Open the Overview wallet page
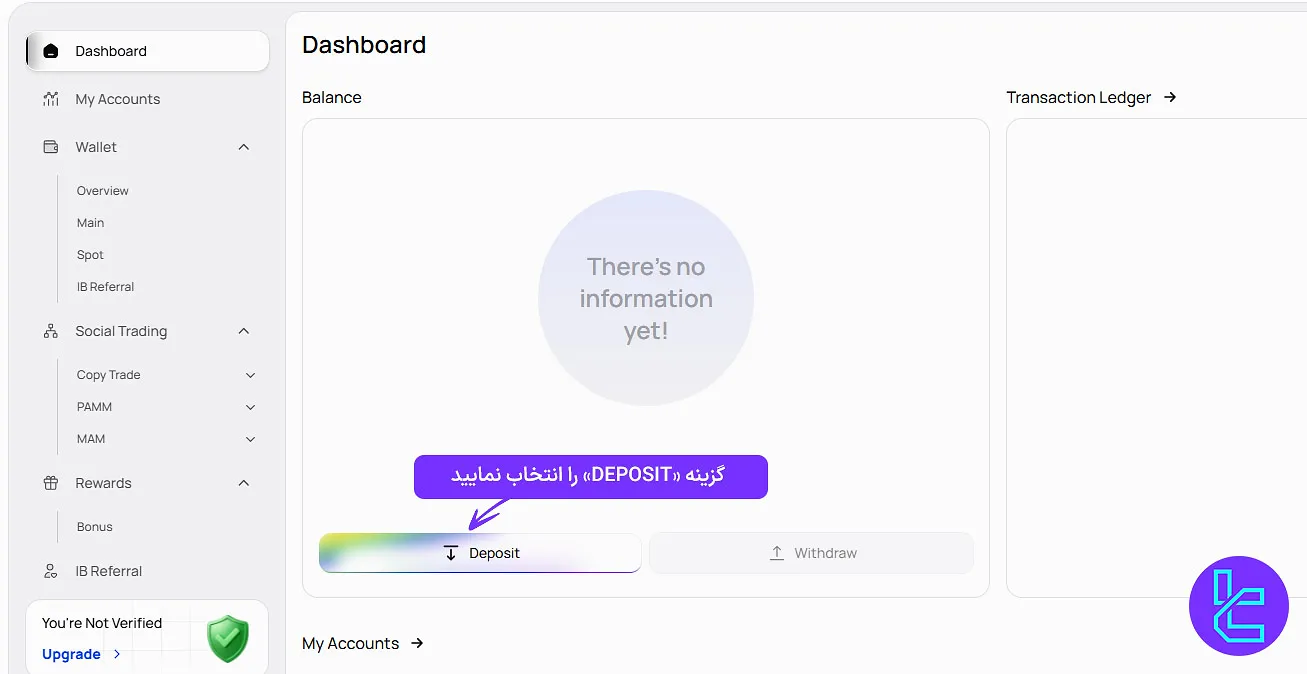This screenshot has width=1307, height=674. tap(102, 190)
